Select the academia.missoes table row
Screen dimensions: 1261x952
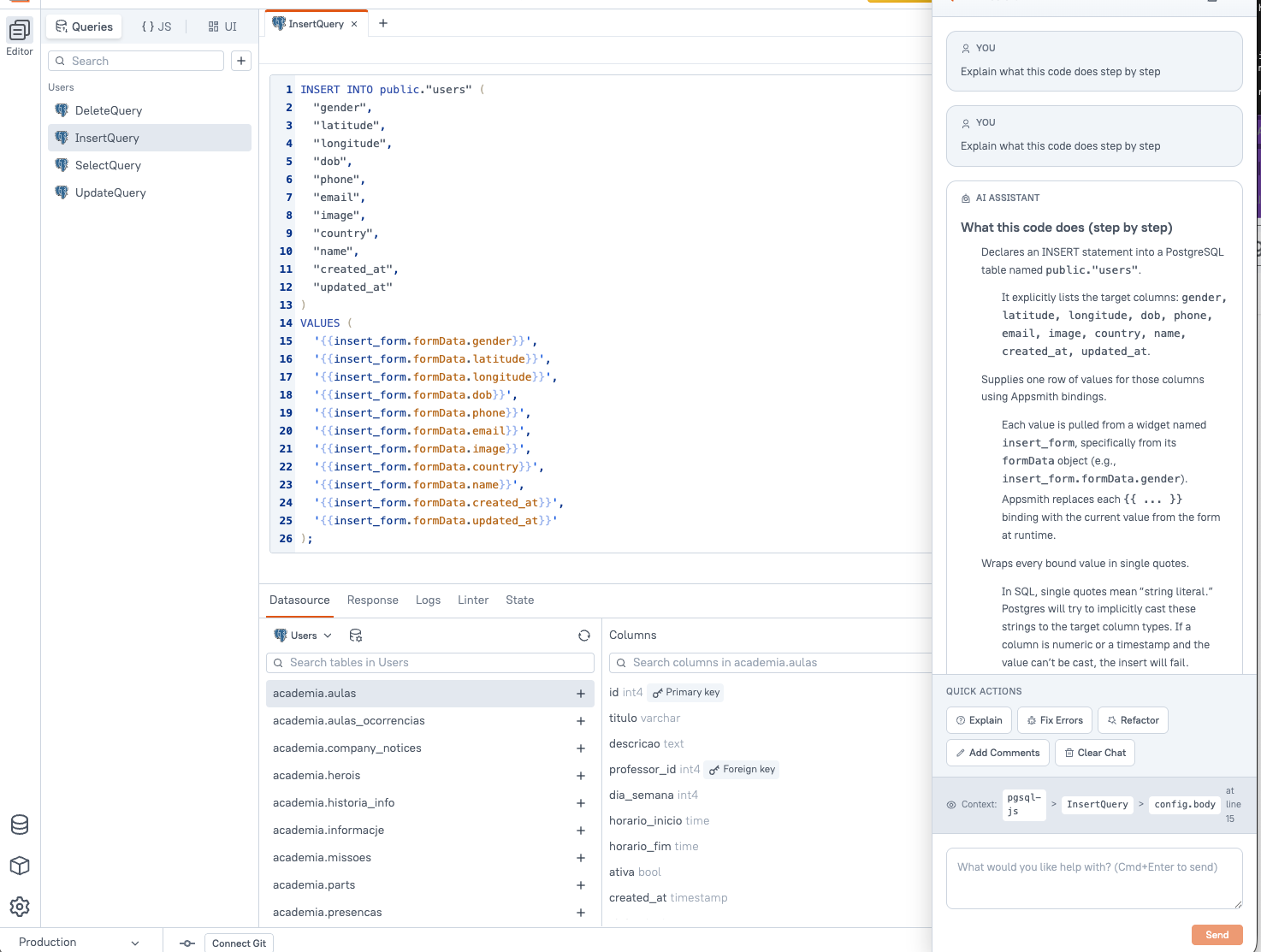pyautogui.click(x=430, y=858)
